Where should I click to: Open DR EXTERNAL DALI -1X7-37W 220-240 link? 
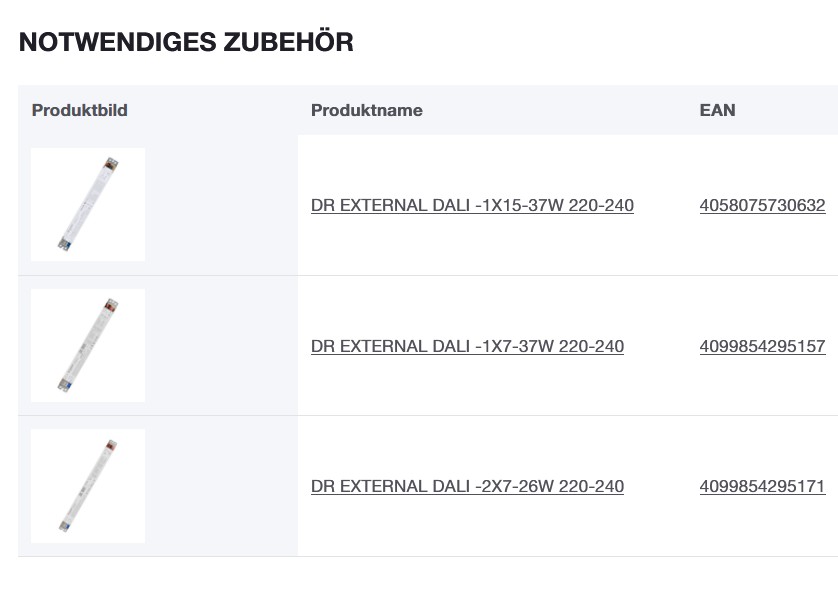click(x=467, y=346)
